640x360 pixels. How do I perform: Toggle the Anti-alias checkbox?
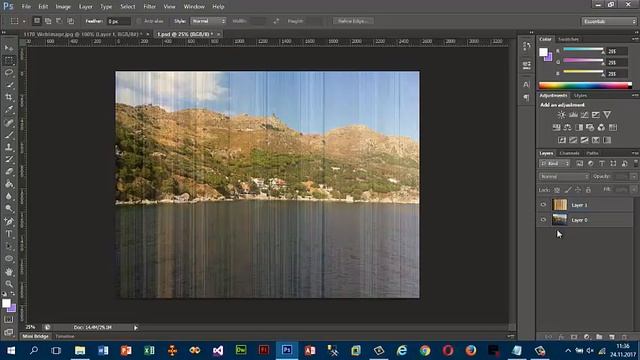click(139, 21)
